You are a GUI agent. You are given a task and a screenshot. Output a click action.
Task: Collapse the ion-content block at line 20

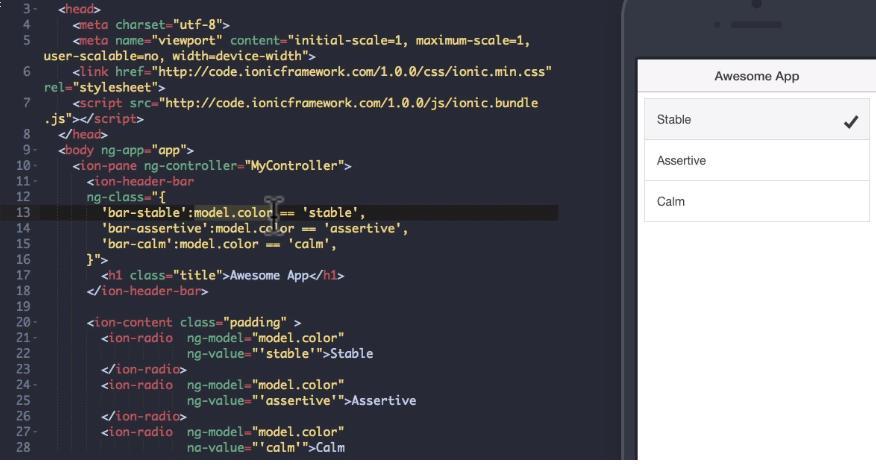(36, 322)
